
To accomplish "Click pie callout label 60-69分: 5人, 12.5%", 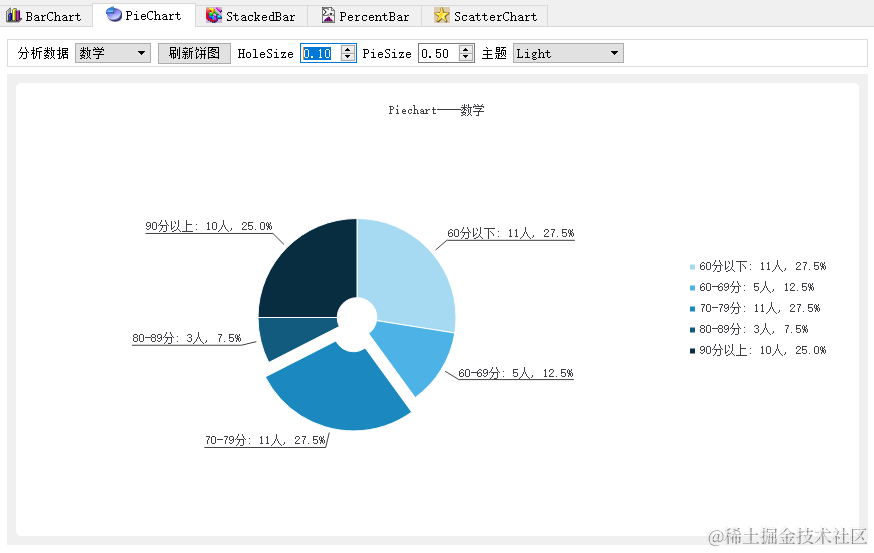I will point(516,373).
